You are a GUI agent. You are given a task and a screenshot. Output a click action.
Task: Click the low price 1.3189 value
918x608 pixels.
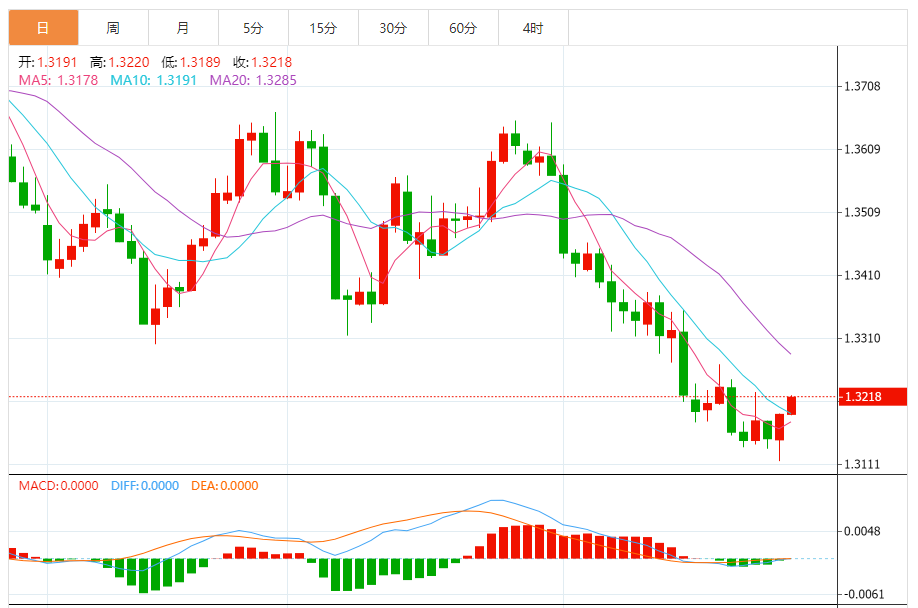(200, 62)
